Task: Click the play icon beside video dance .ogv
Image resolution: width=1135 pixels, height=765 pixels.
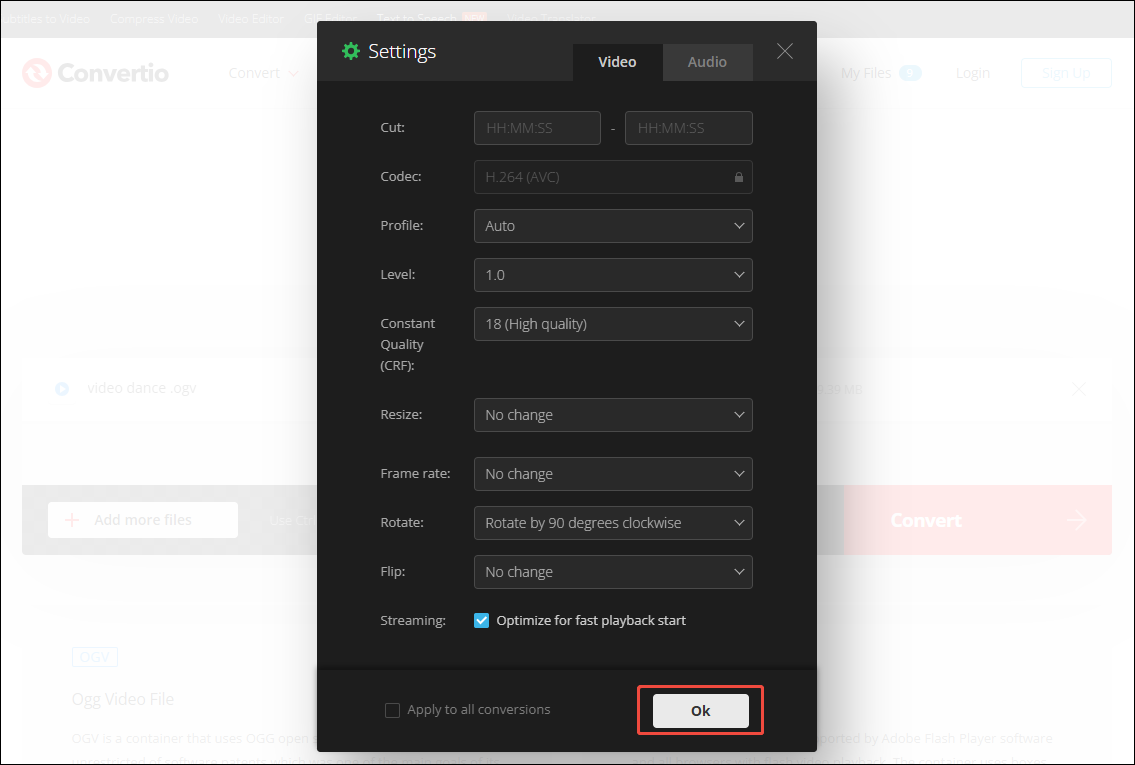Action: coord(62,389)
